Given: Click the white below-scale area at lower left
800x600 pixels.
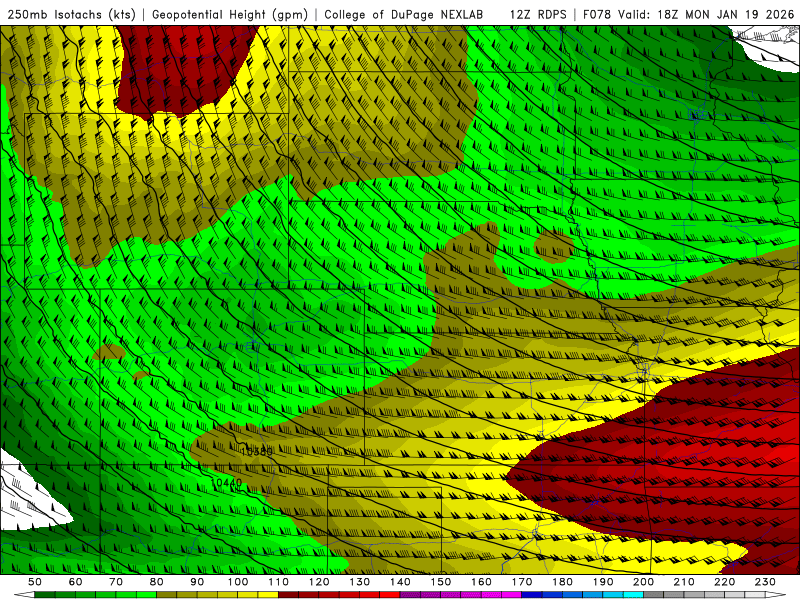Looking at the screenshot, I should [28, 497].
